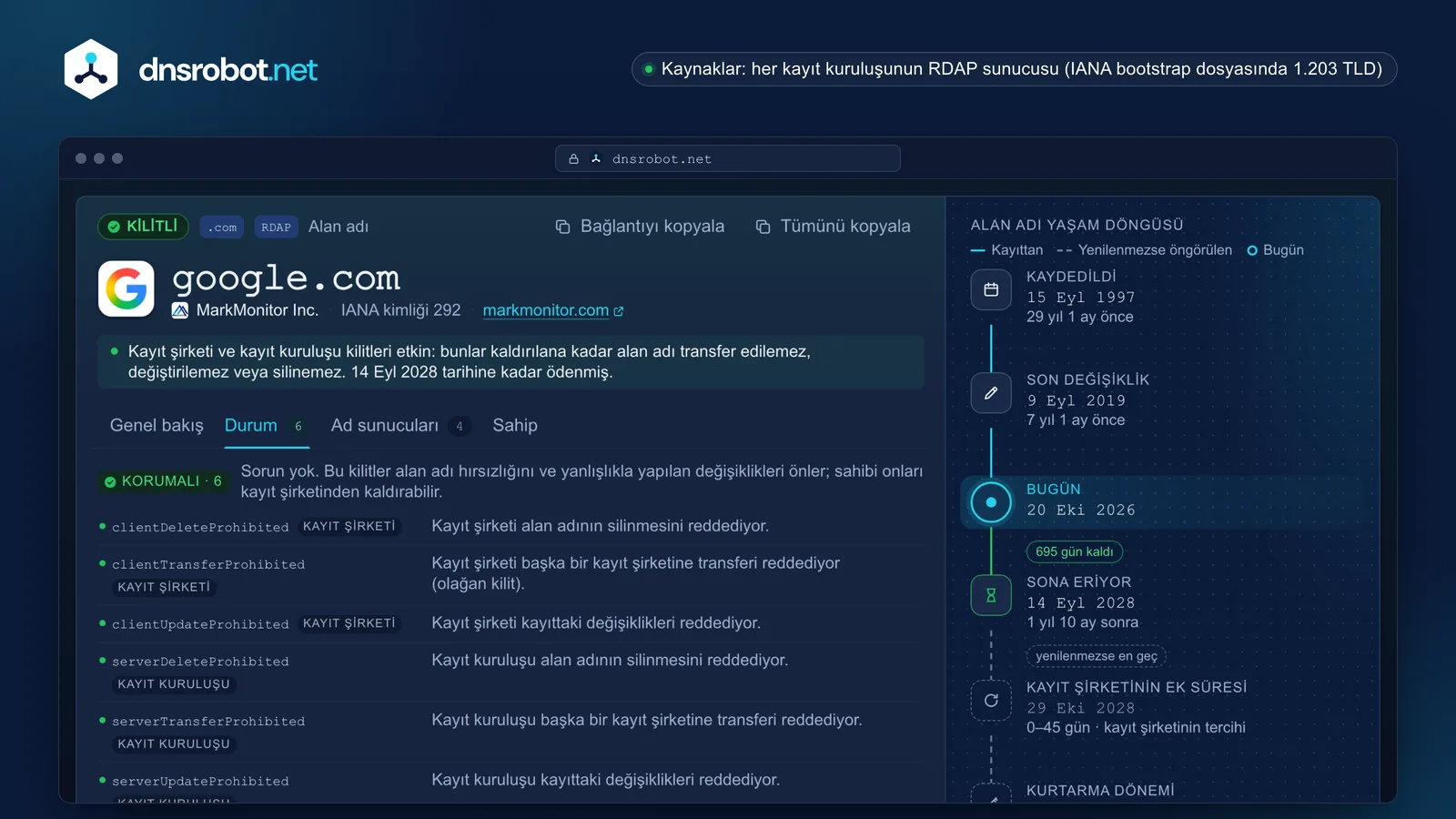Image resolution: width=1456 pixels, height=819 pixels.
Task: Click the BUGÜN circle marker on timeline
Action: coord(991,502)
